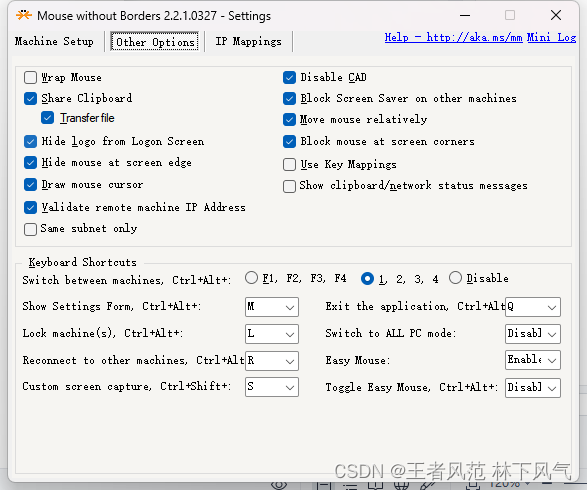The height and width of the screenshot is (490, 587).
Task: Expand the Exit the application key dropdown
Action: tap(533, 307)
